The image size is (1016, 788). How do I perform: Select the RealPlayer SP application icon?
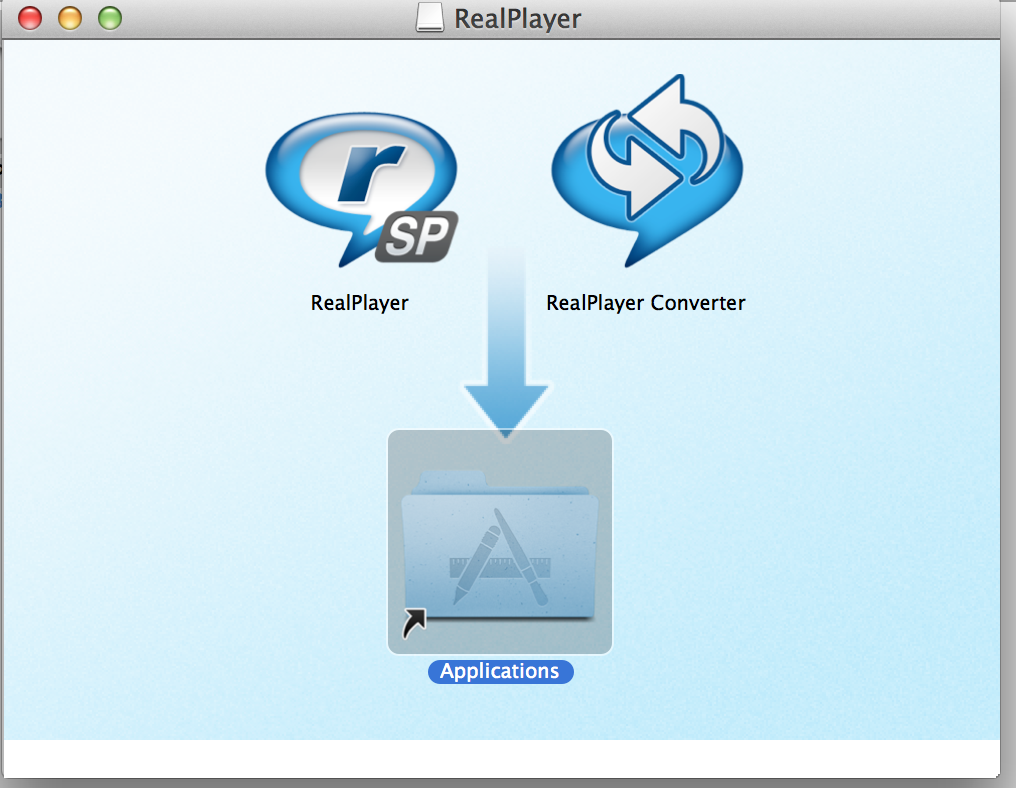coord(362,189)
